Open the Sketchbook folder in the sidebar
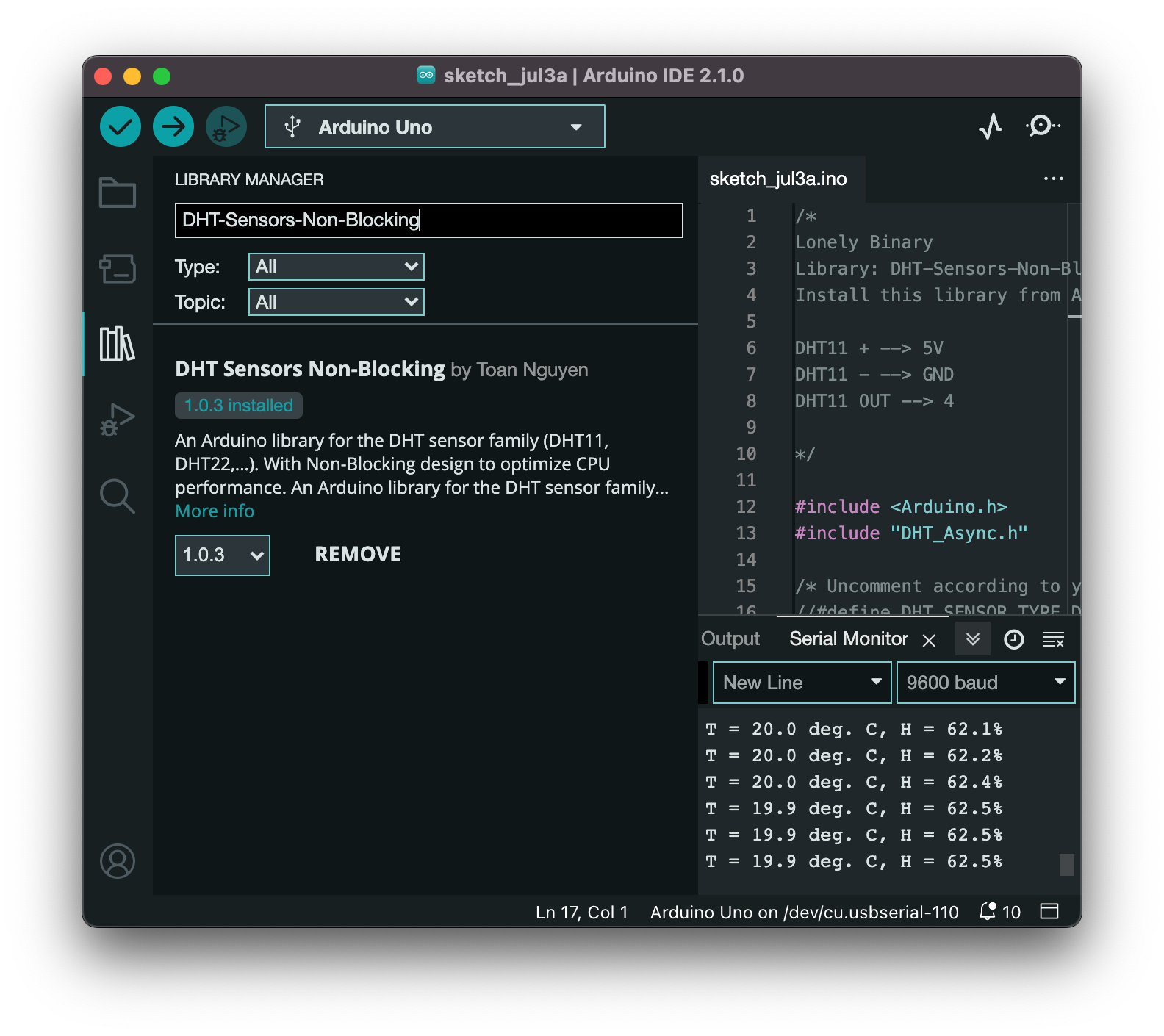 click(x=118, y=193)
